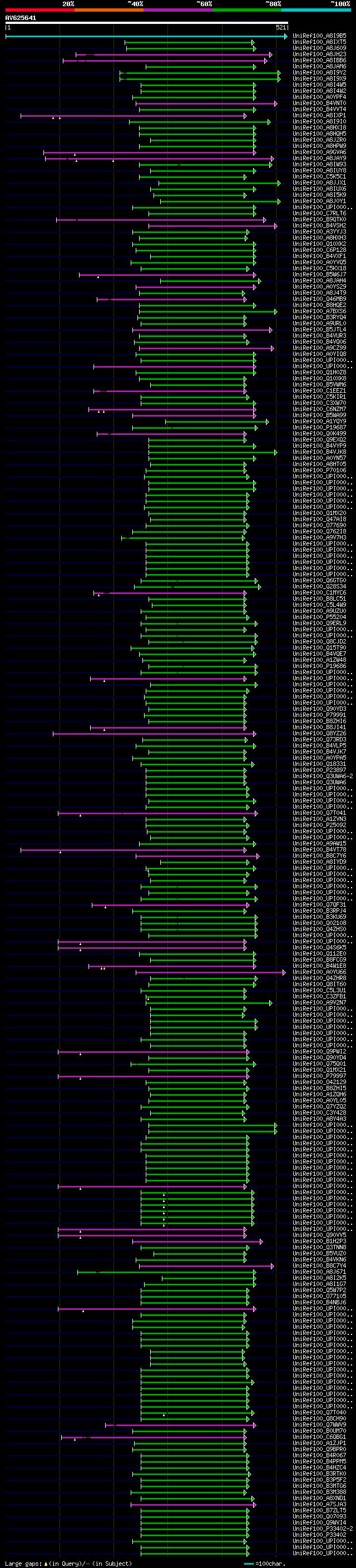This screenshot has width=356, height=1568.
Task: Open hit UniRef100_C5K5C1
Action: 319,176
